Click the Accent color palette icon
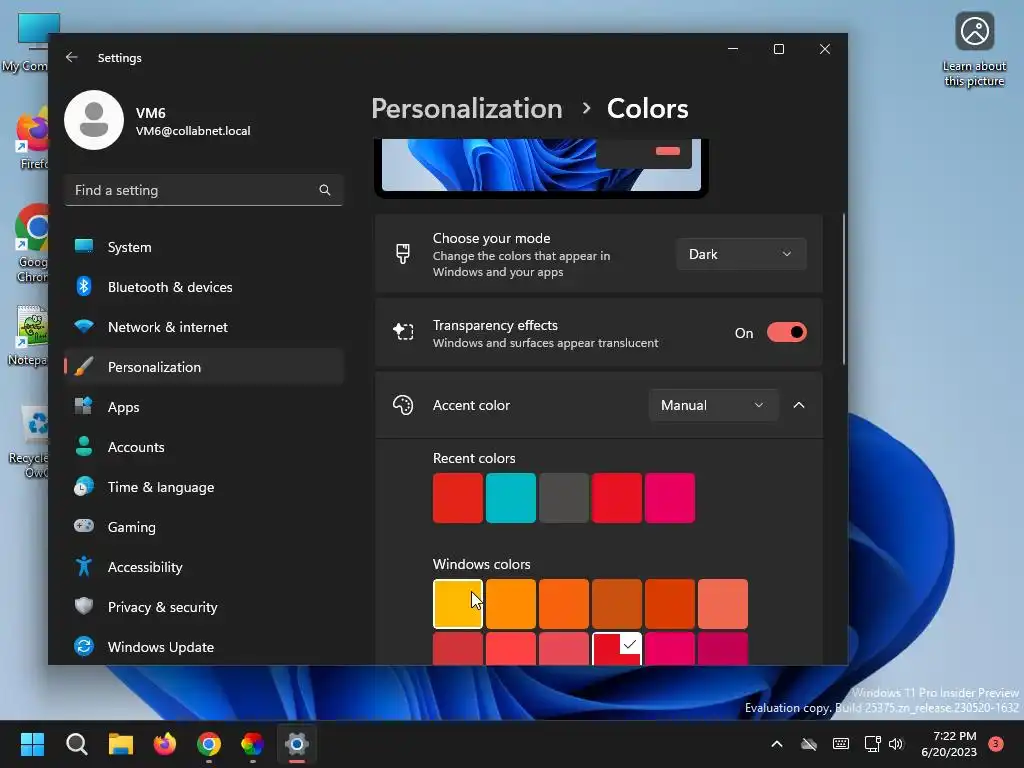 click(403, 405)
